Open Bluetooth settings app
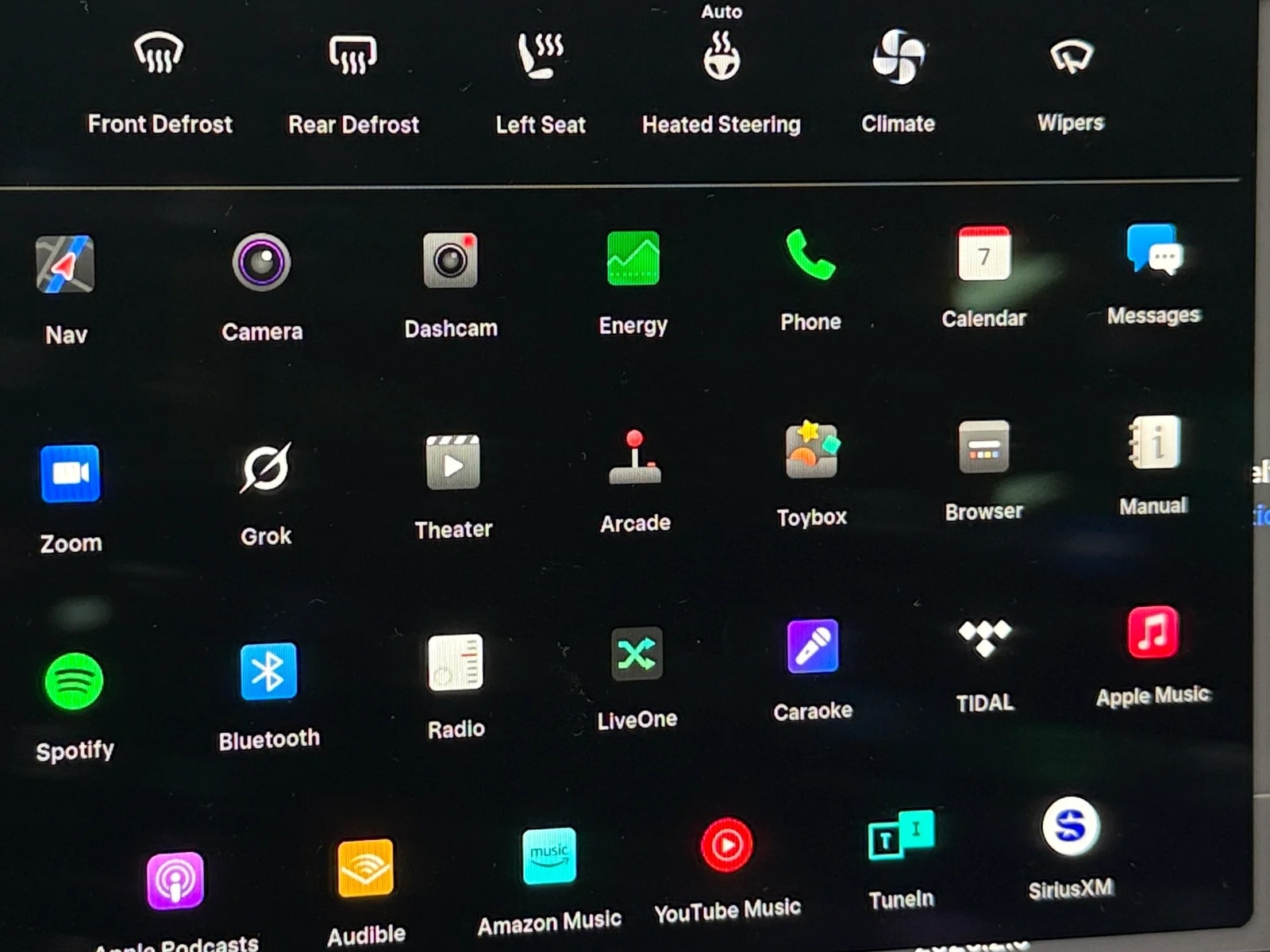 coord(268,671)
